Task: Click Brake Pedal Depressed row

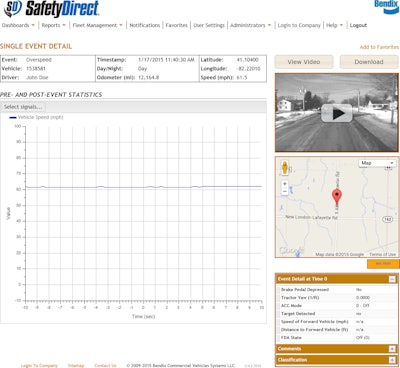Action: [337, 290]
